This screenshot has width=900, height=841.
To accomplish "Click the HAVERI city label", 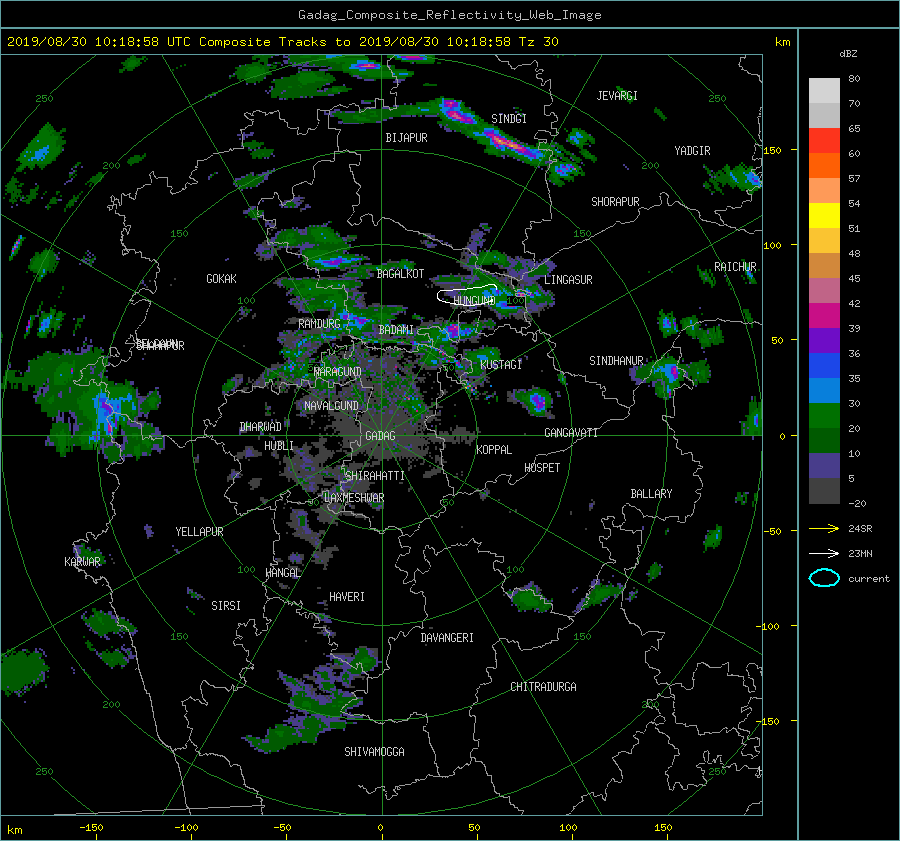I will tap(347, 597).
